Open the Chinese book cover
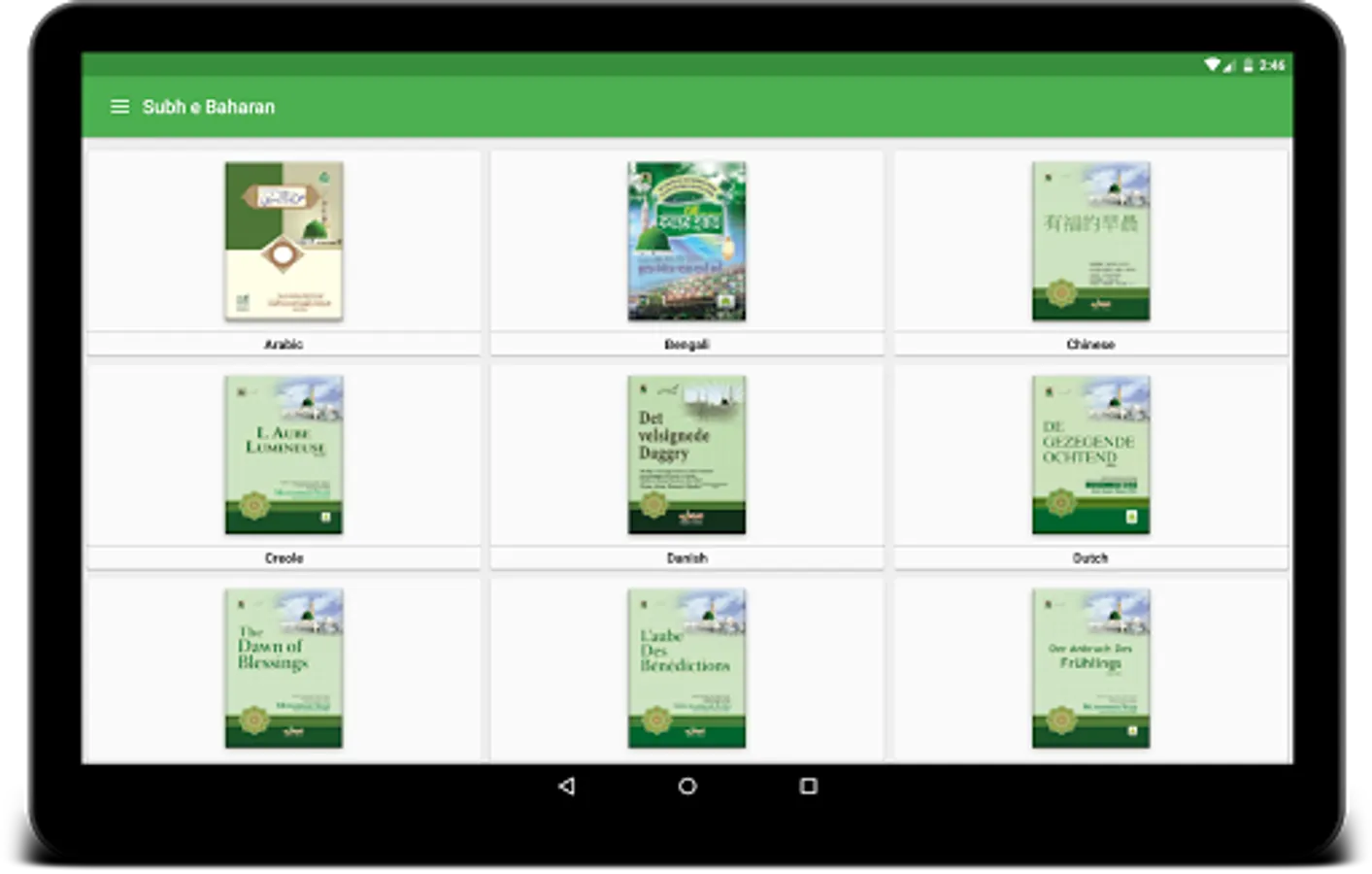 pos(1090,241)
